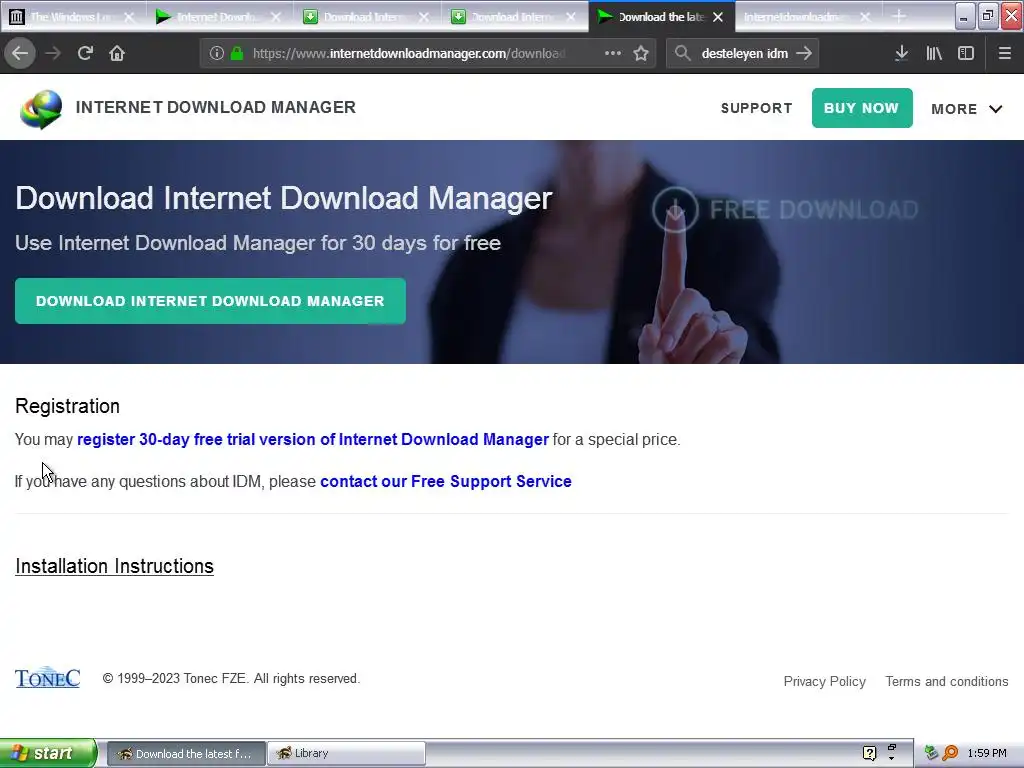Click DOWNLOAD INTERNET DOWNLOAD MANAGER button

click(x=210, y=301)
